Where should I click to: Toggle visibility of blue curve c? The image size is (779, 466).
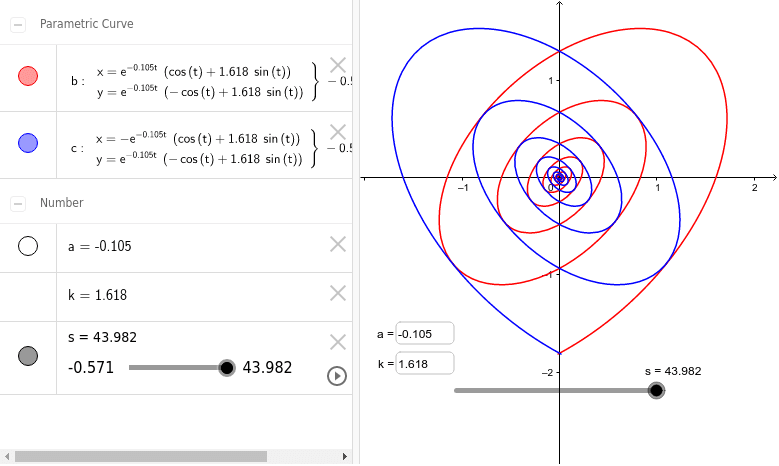point(28,143)
